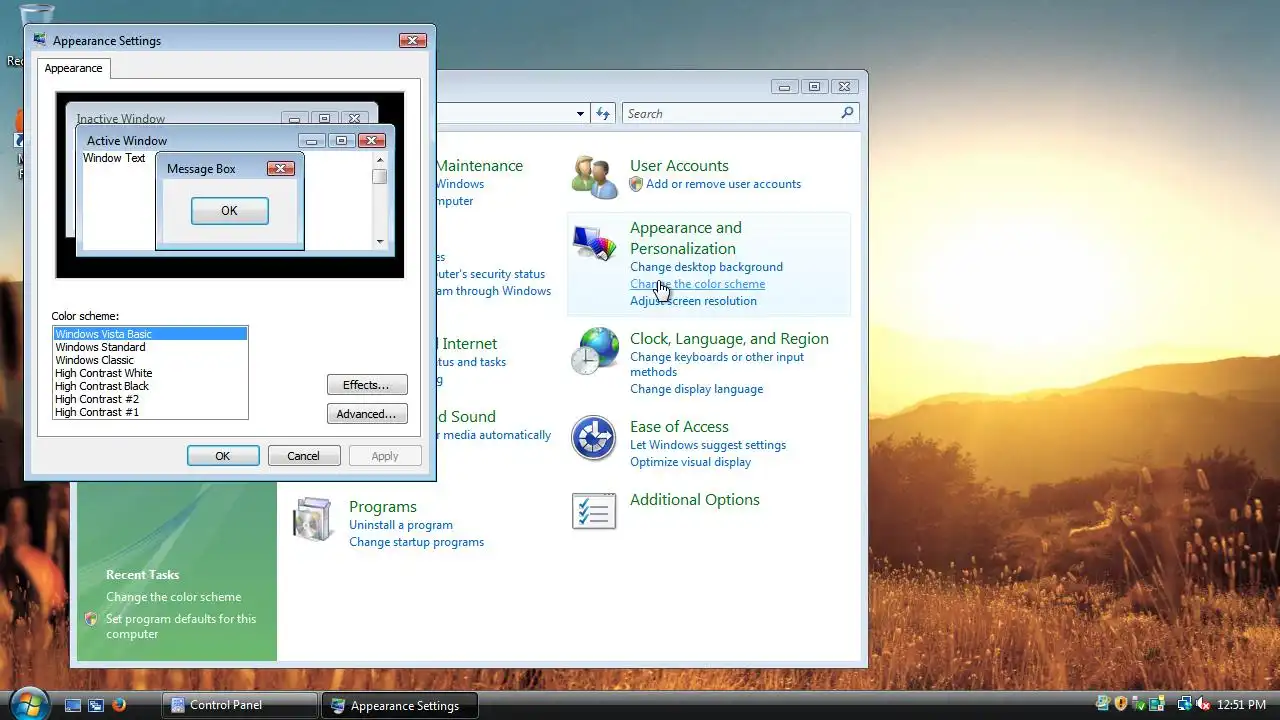Click Adjust screen resolution link
The image size is (1280, 720).
coord(693,301)
